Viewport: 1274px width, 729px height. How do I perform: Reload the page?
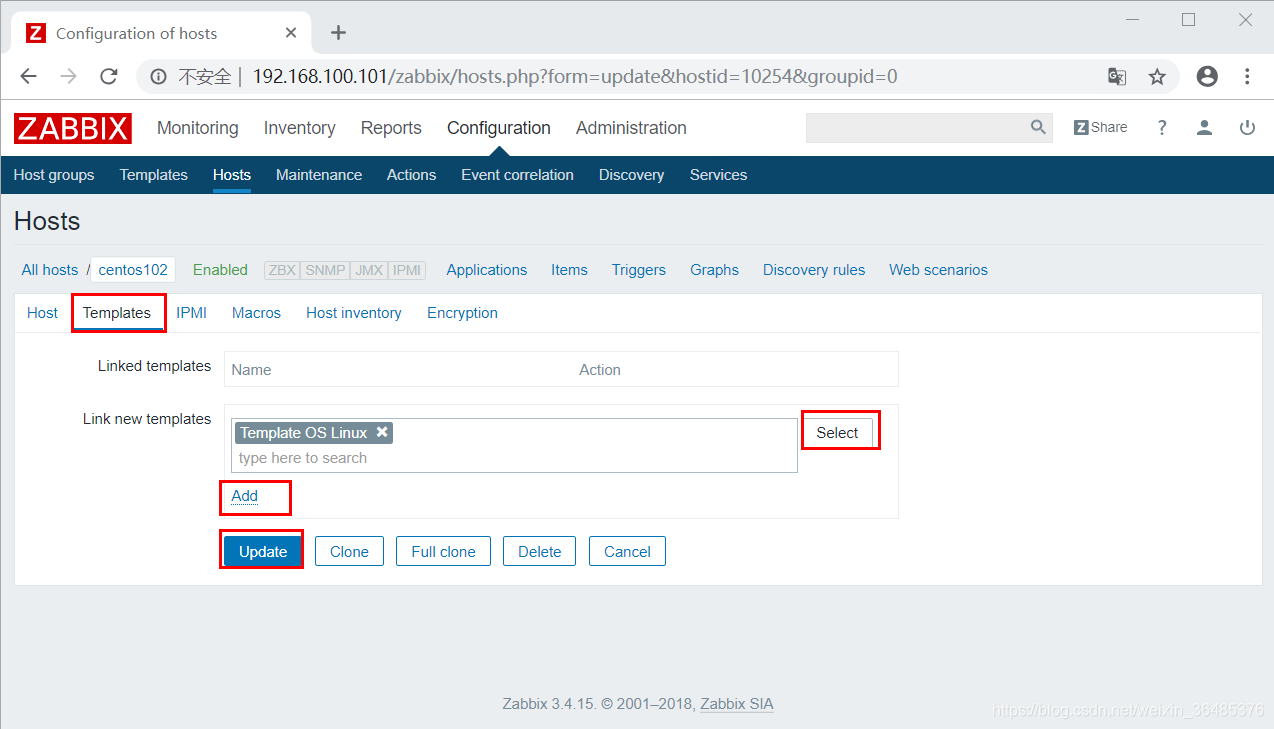tap(109, 76)
